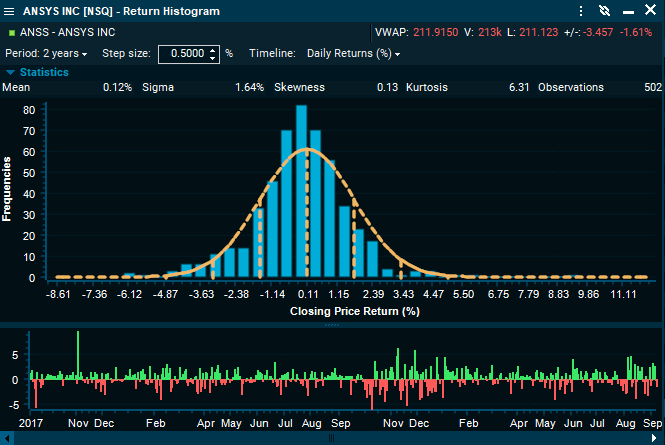The width and height of the screenshot is (665, 445).
Task: Increase step size with up arrow
Action: (213, 49)
